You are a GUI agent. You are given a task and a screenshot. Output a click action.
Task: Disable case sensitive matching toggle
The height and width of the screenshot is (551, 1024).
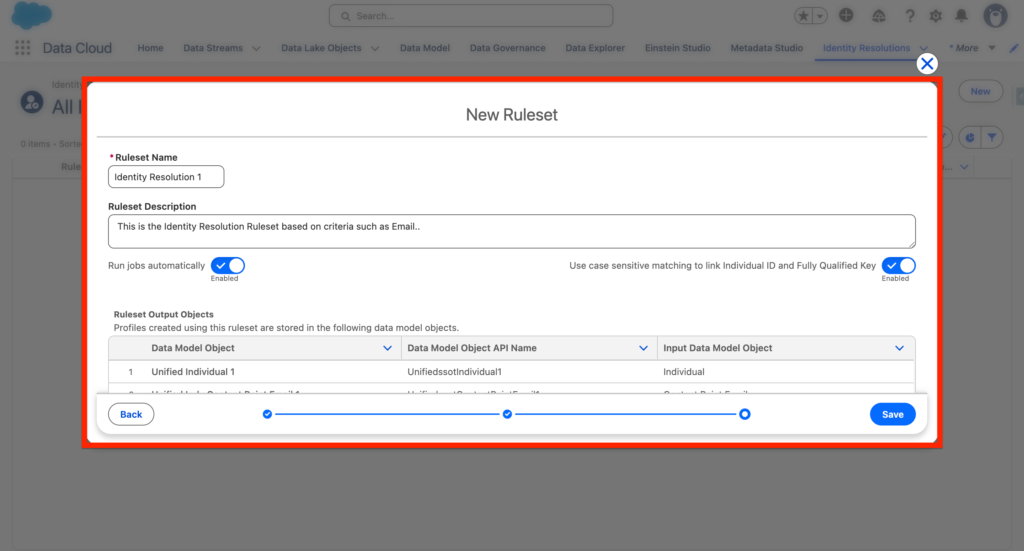[x=898, y=265]
